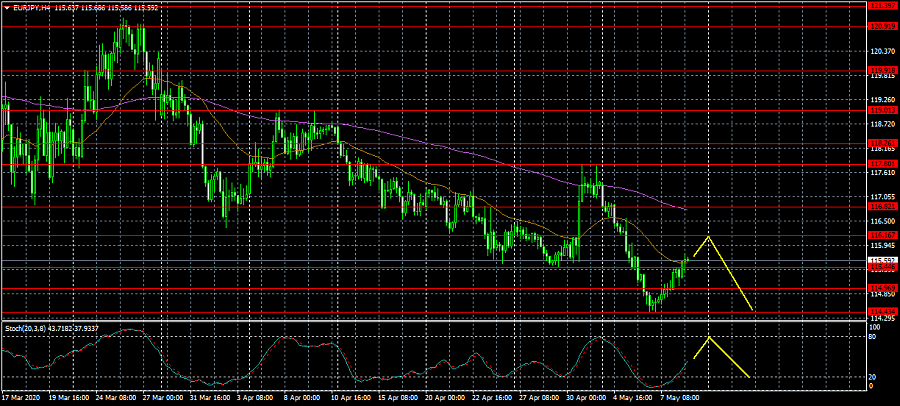The height and width of the screenshot is (406, 900).
Task: Click the 120.370 price scale value
Action: coord(883,51)
